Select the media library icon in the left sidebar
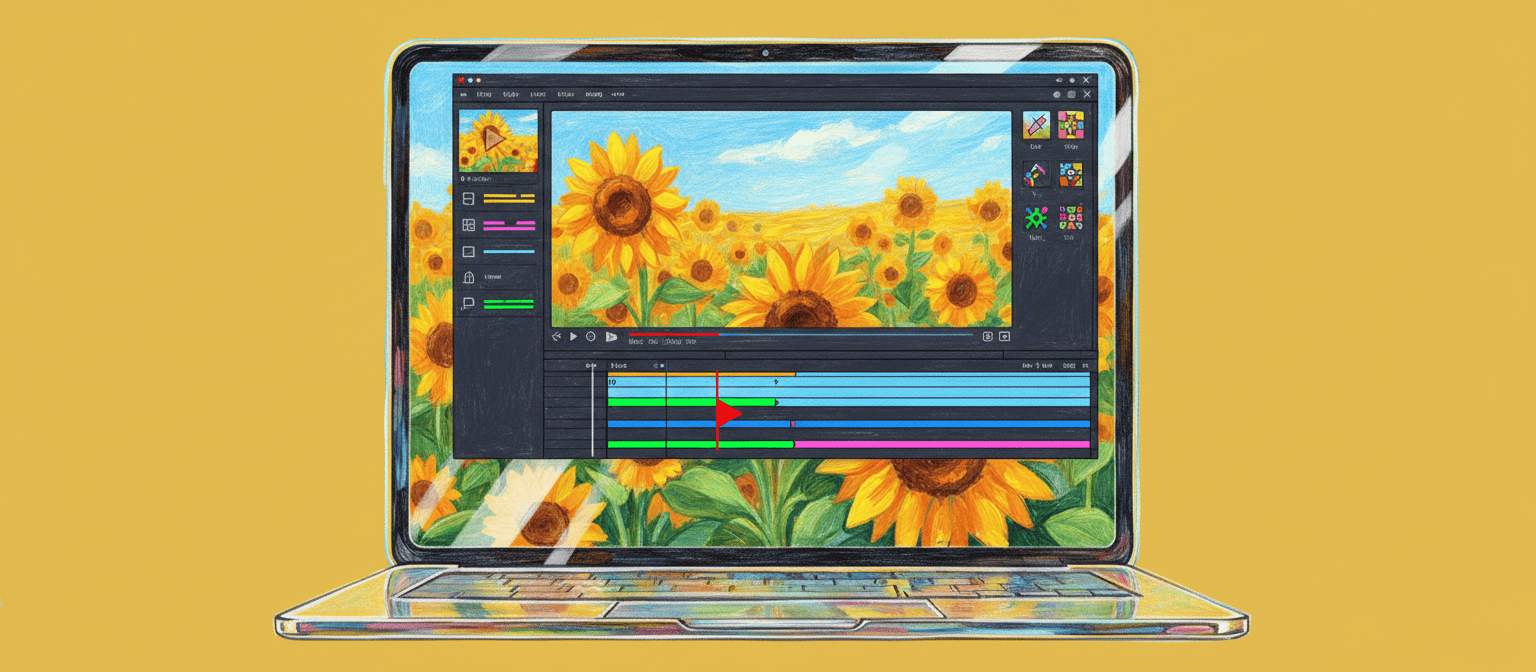Viewport: 1536px width, 672px height. [468, 198]
